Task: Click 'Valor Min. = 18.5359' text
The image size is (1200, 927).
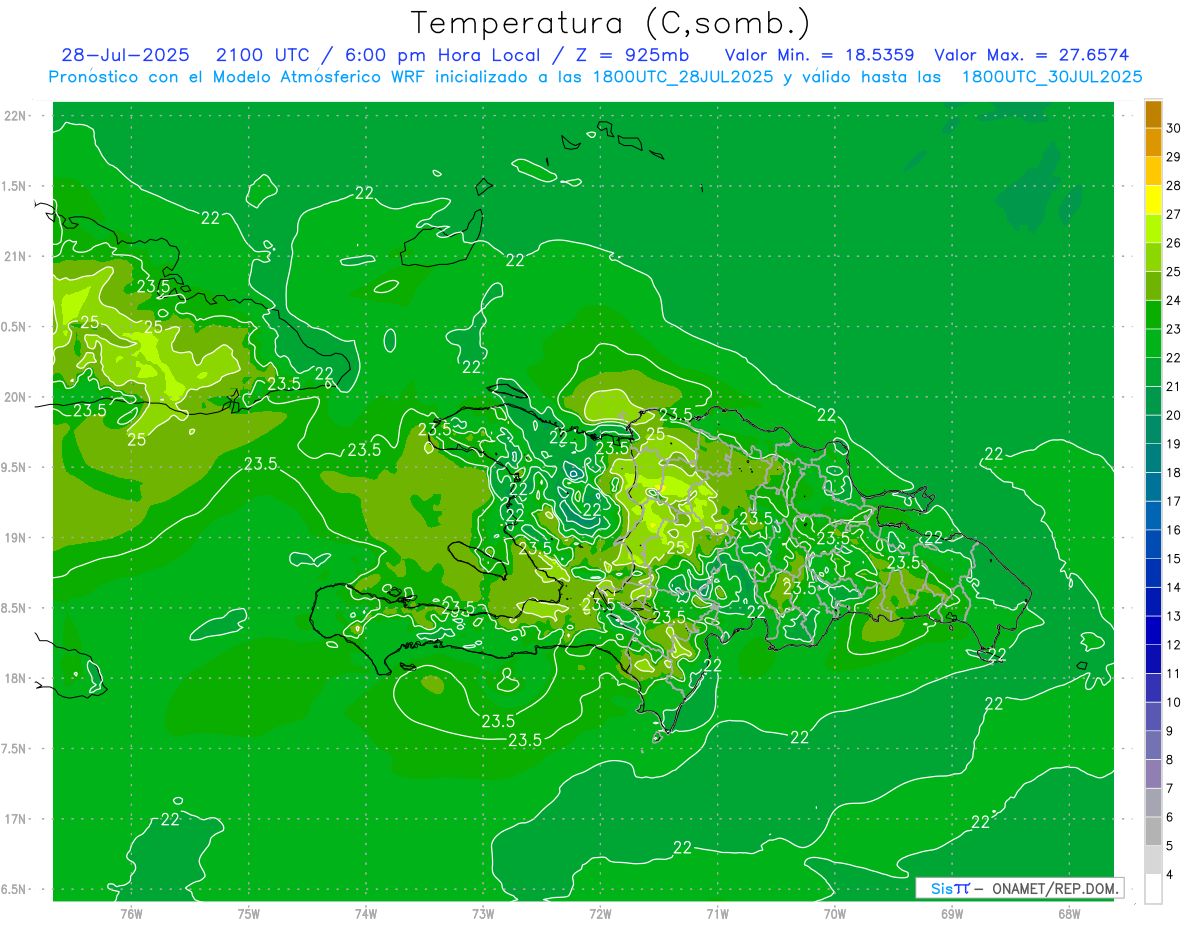Action: click(819, 55)
